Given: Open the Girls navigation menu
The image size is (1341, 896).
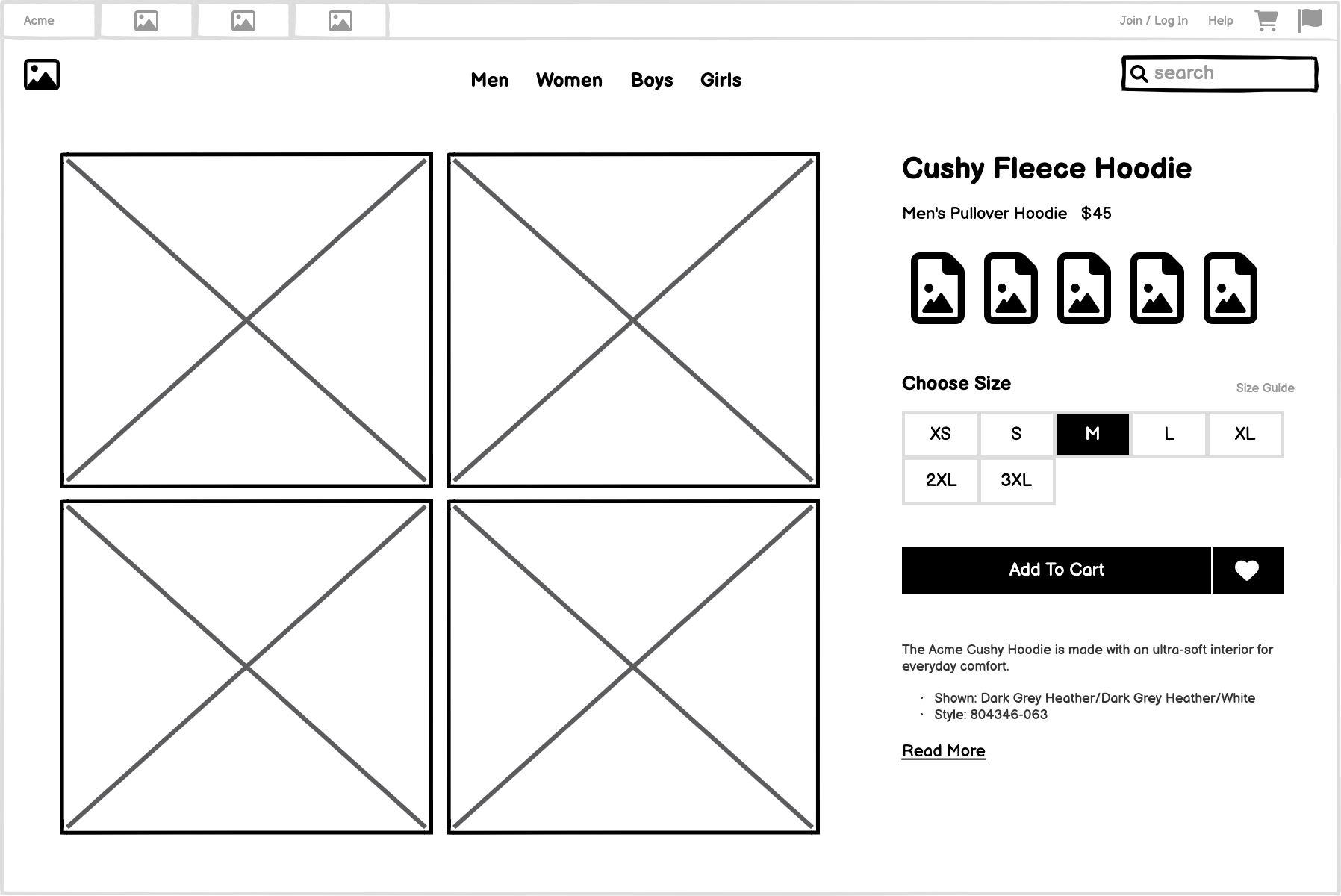Looking at the screenshot, I should point(720,80).
